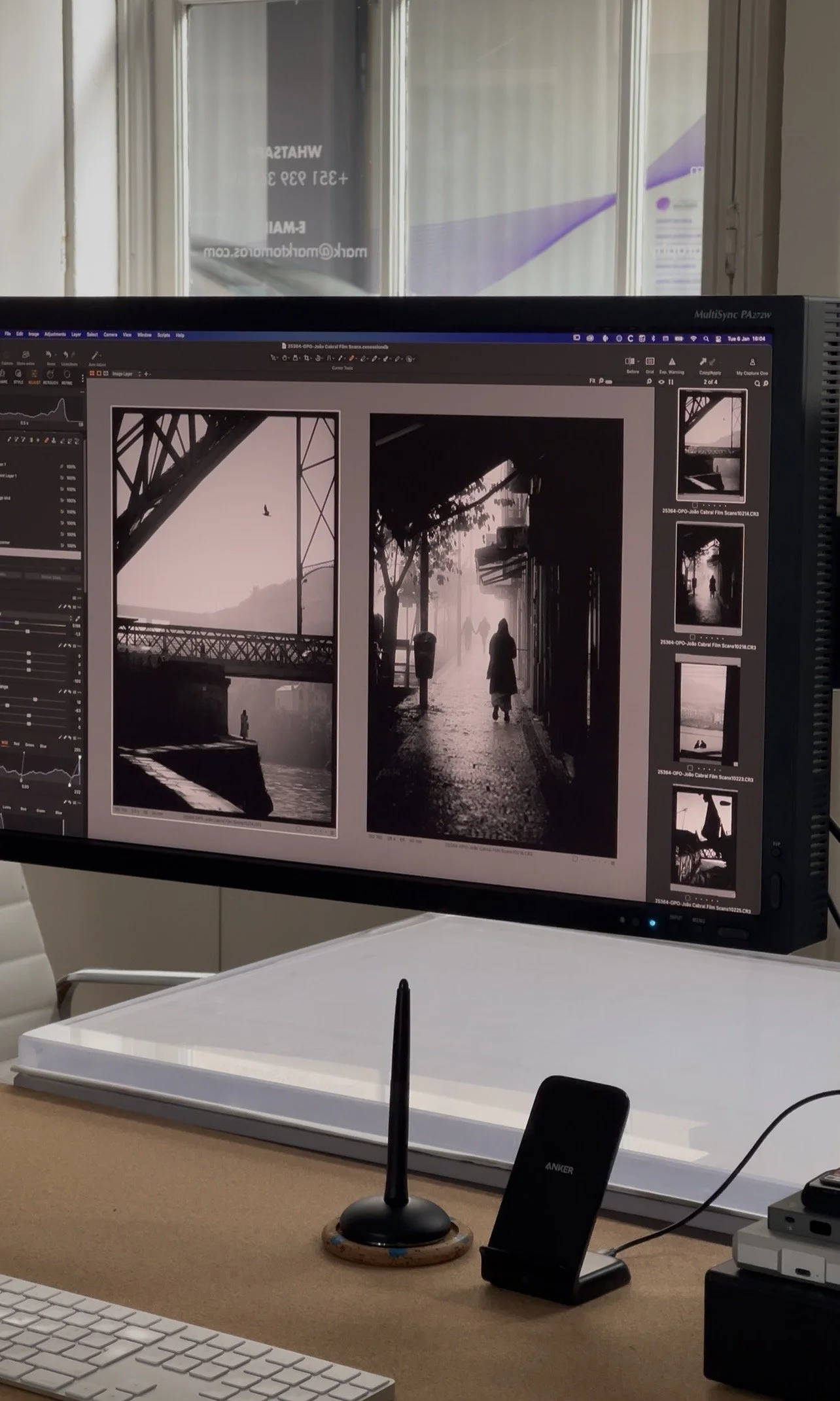Open macOS Control Center icon
This screenshot has width=840, height=1401.
[x=718, y=339]
